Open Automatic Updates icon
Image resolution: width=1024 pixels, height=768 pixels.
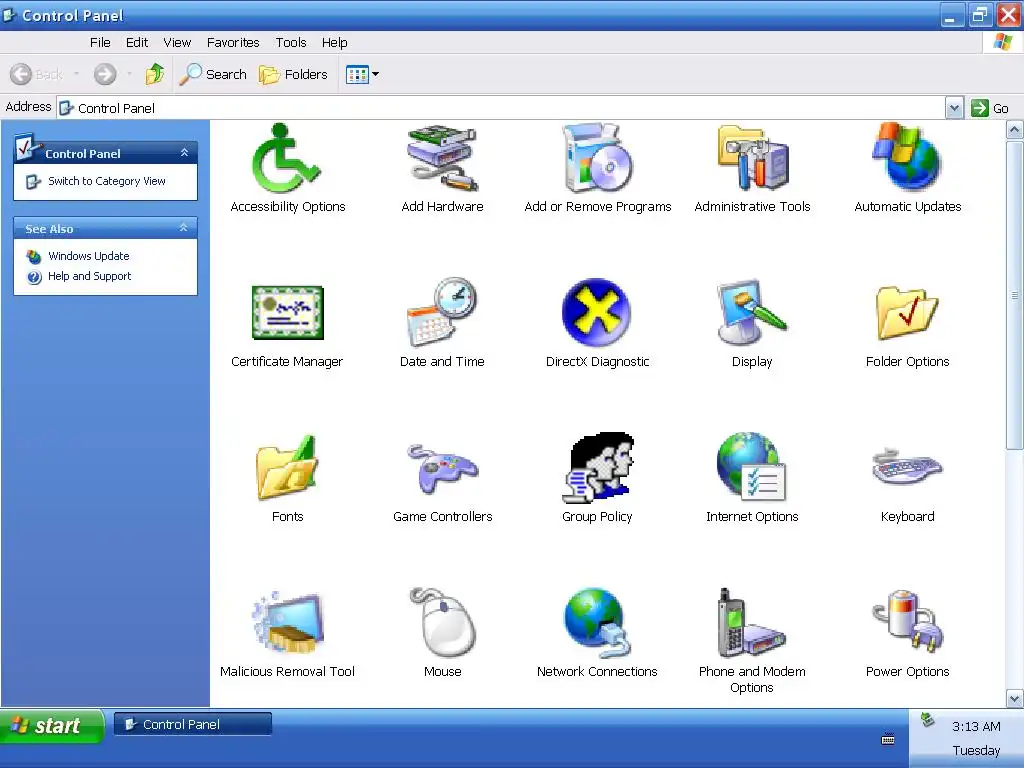point(907,158)
